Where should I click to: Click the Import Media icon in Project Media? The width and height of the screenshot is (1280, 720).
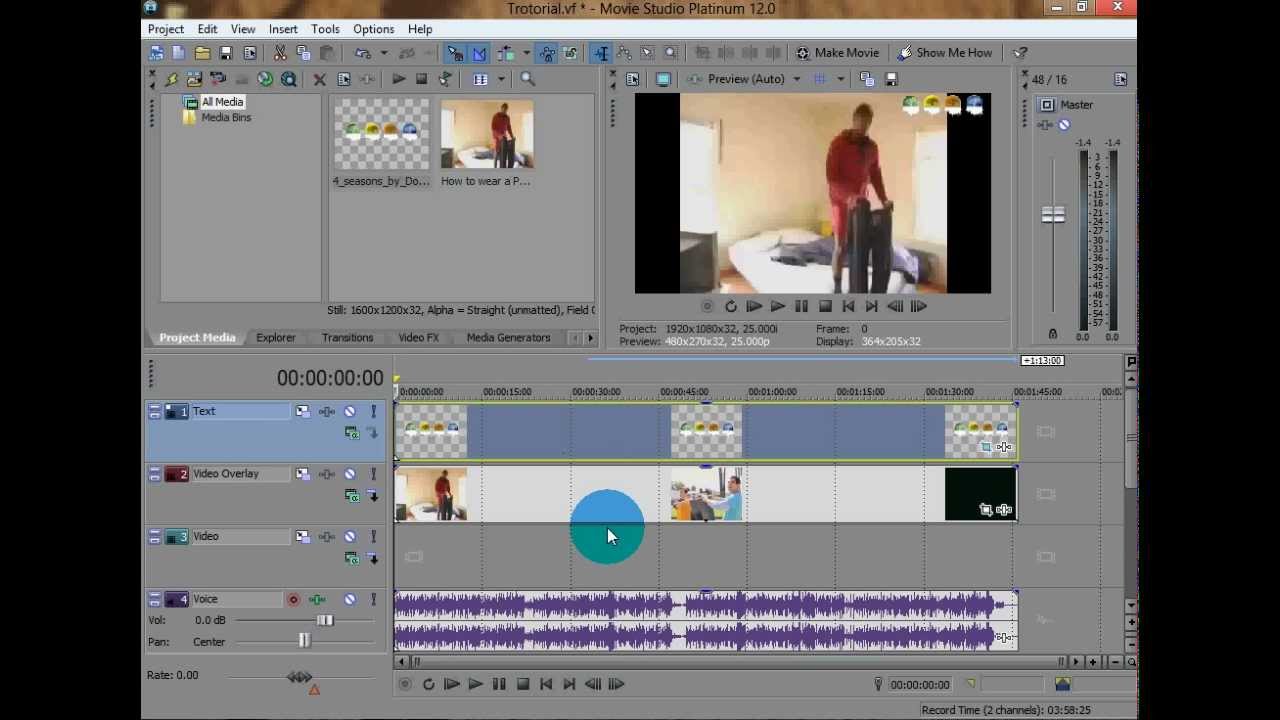click(x=194, y=79)
